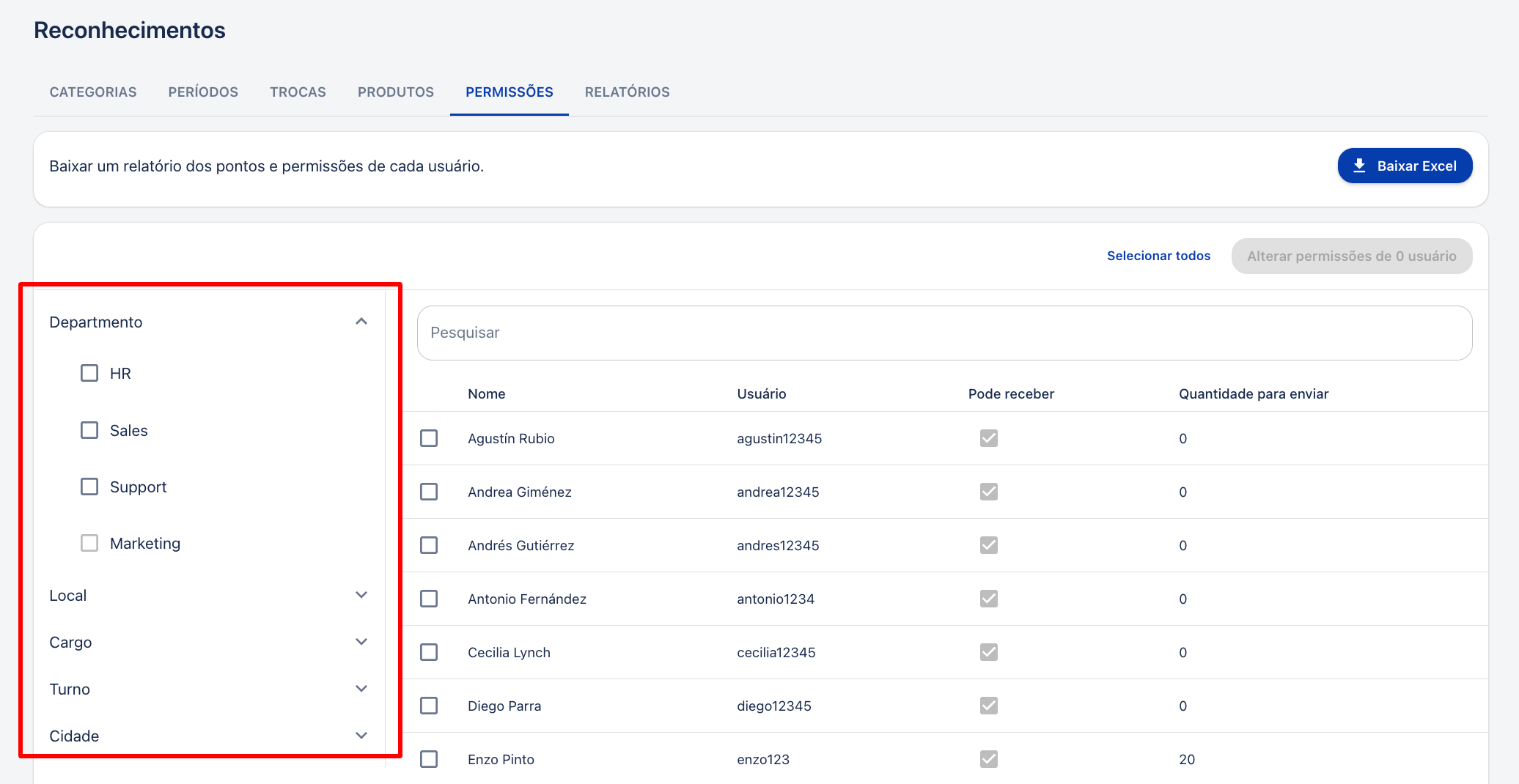Switch to the TROCAS tab
1519x784 pixels.
pos(298,92)
